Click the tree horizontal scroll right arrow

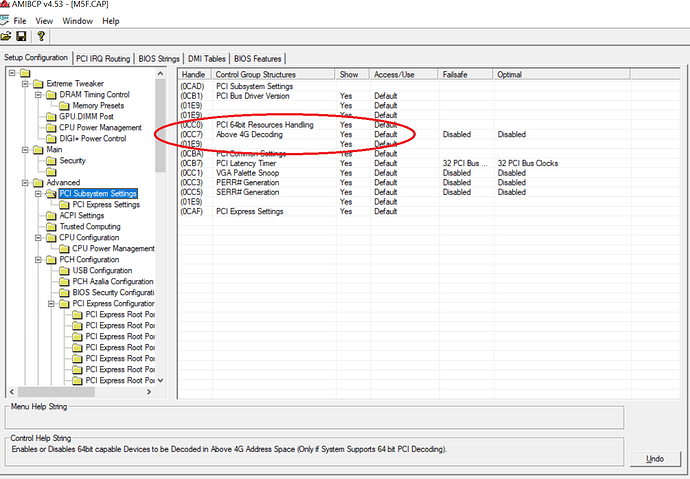point(149,391)
